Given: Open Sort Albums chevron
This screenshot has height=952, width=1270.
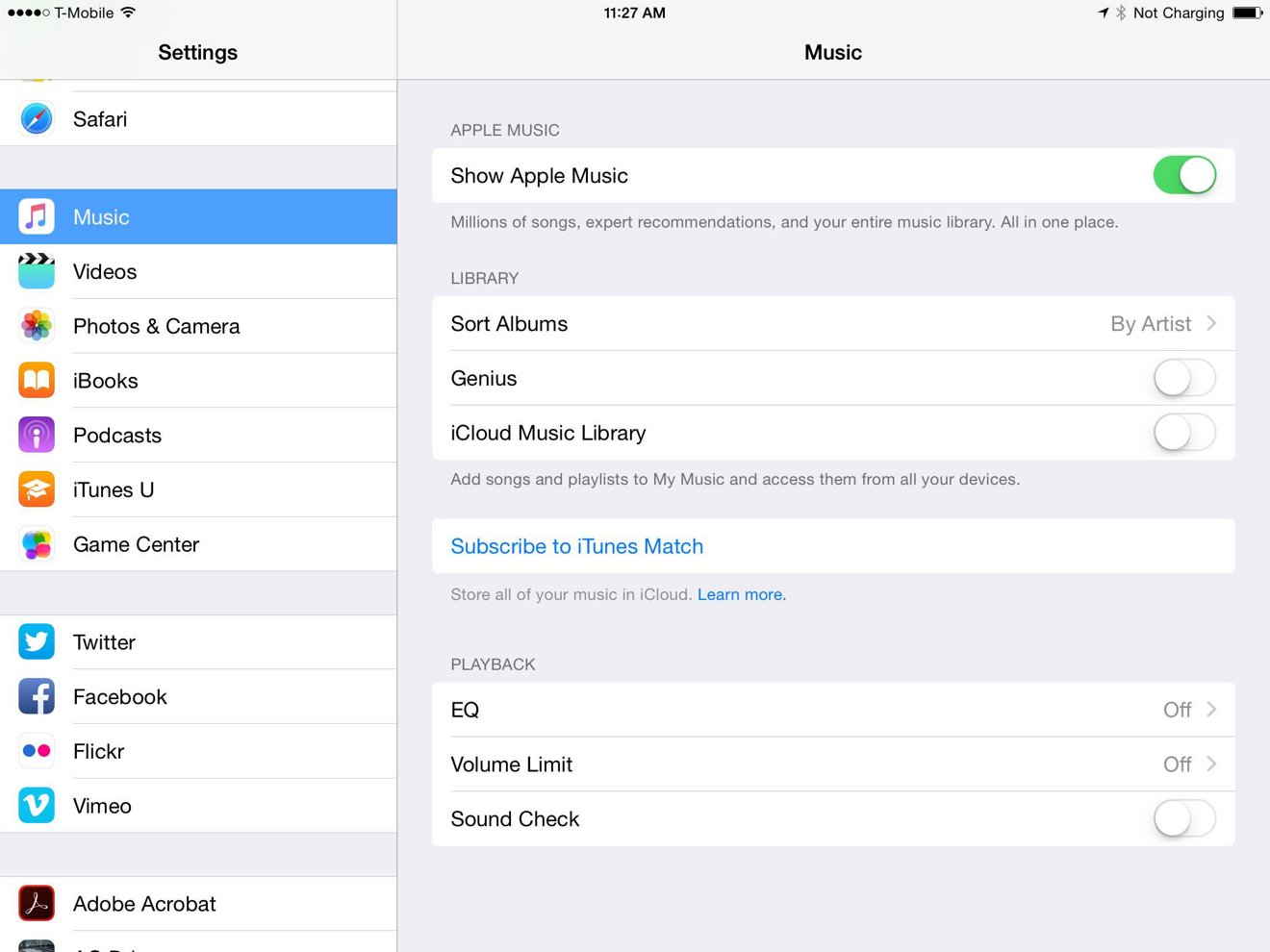Looking at the screenshot, I should [1211, 323].
